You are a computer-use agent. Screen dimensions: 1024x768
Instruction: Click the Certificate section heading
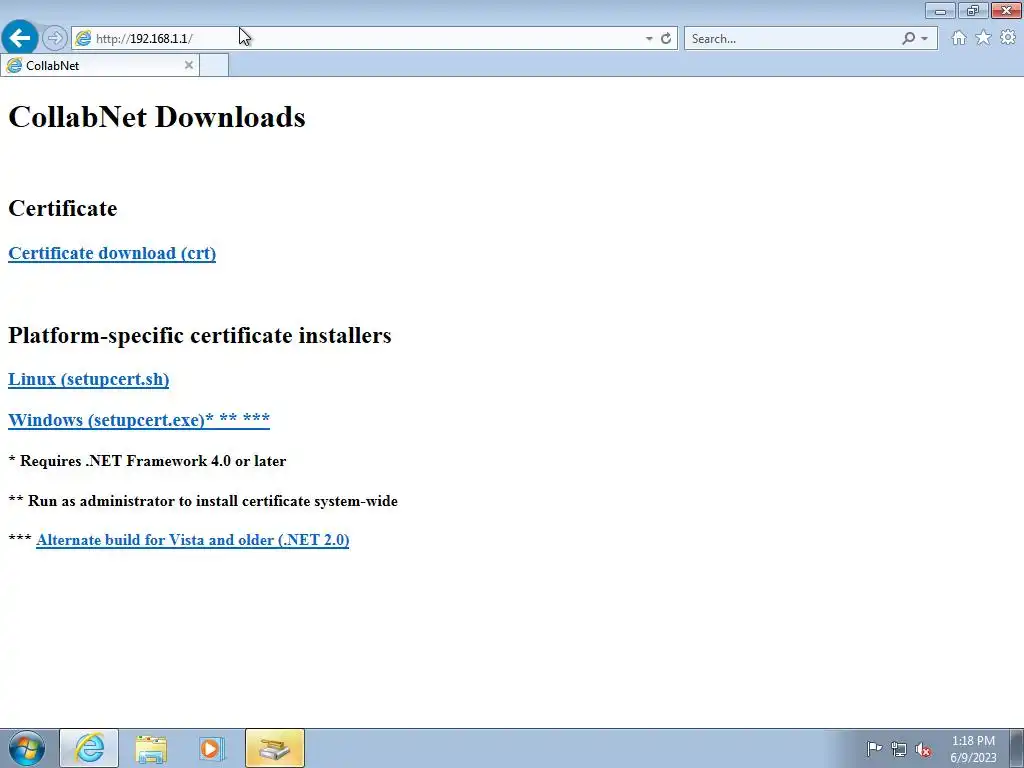[63, 208]
